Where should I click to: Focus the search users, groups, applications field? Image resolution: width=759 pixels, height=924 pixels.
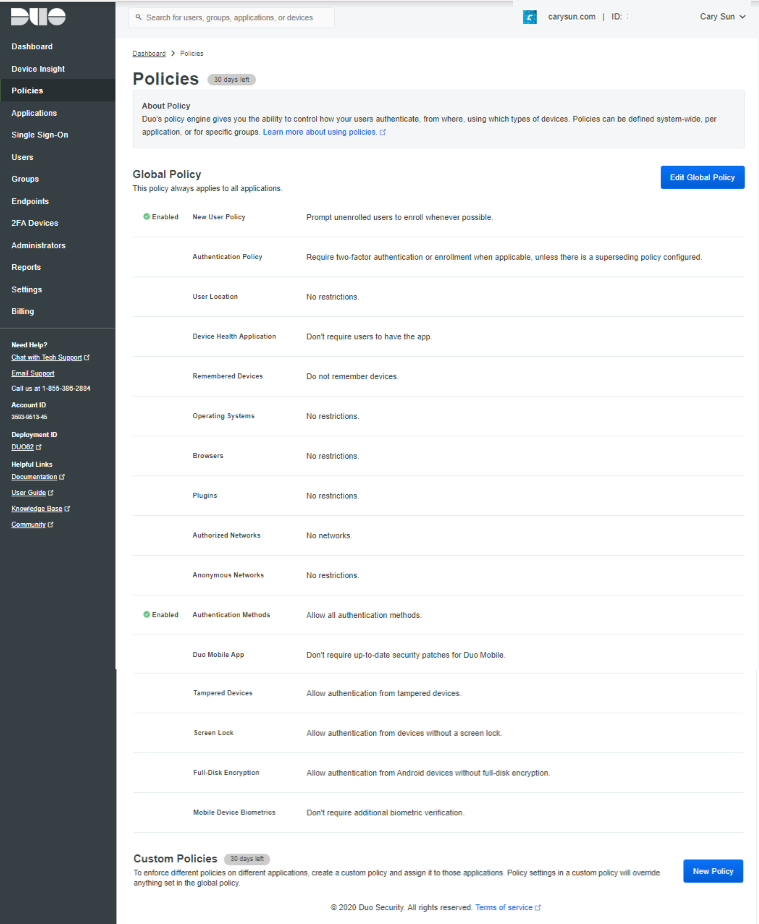pyautogui.click(x=232, y=18)
